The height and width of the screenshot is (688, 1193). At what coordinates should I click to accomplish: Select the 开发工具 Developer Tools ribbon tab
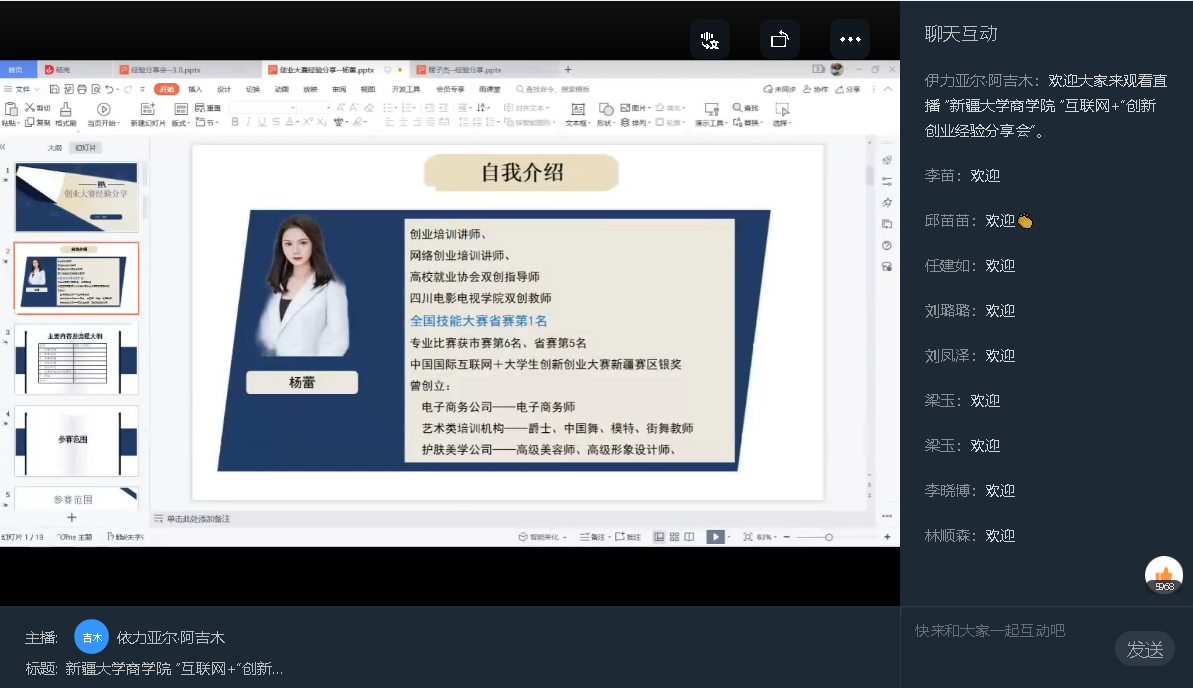click(x=406, y=89)
